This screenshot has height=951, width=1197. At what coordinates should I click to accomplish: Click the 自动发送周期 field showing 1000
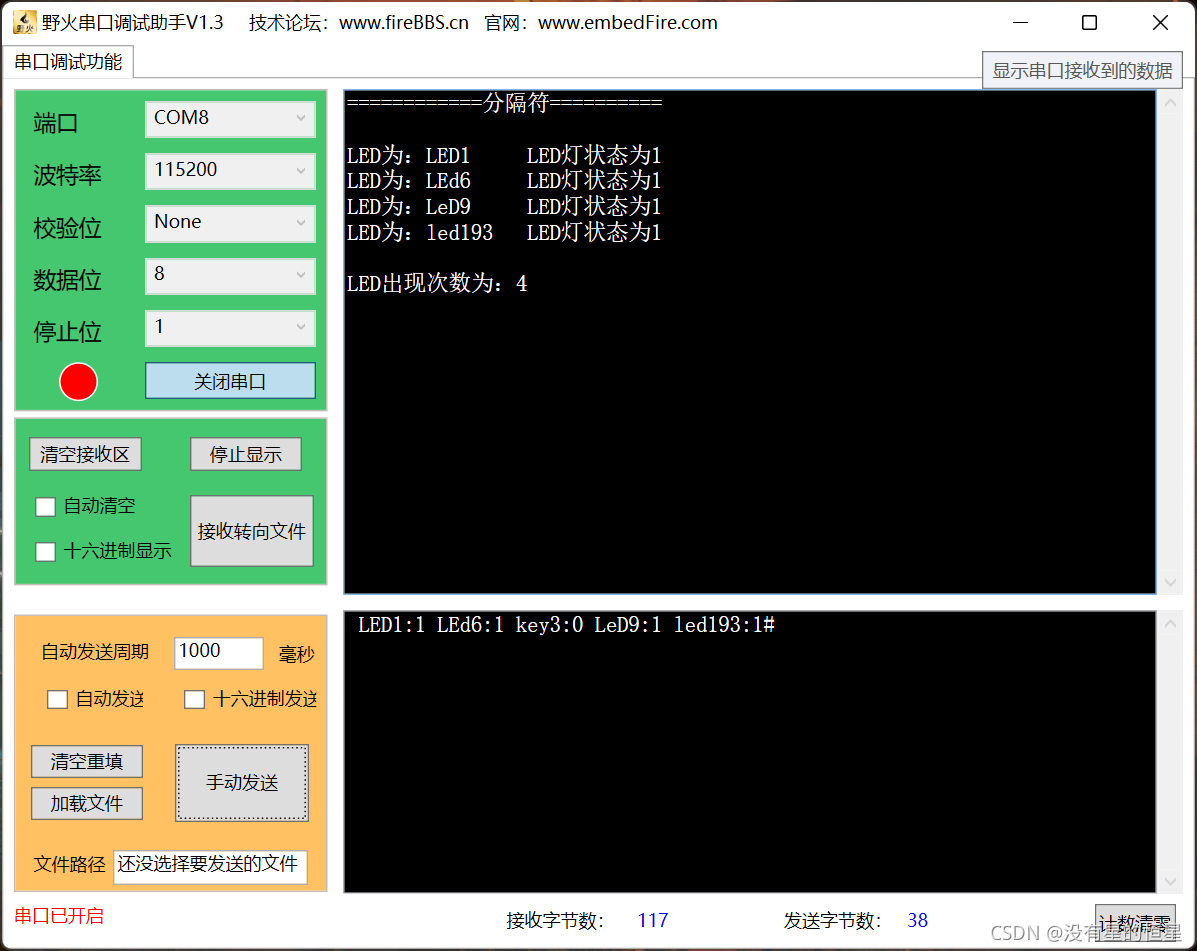218,653
